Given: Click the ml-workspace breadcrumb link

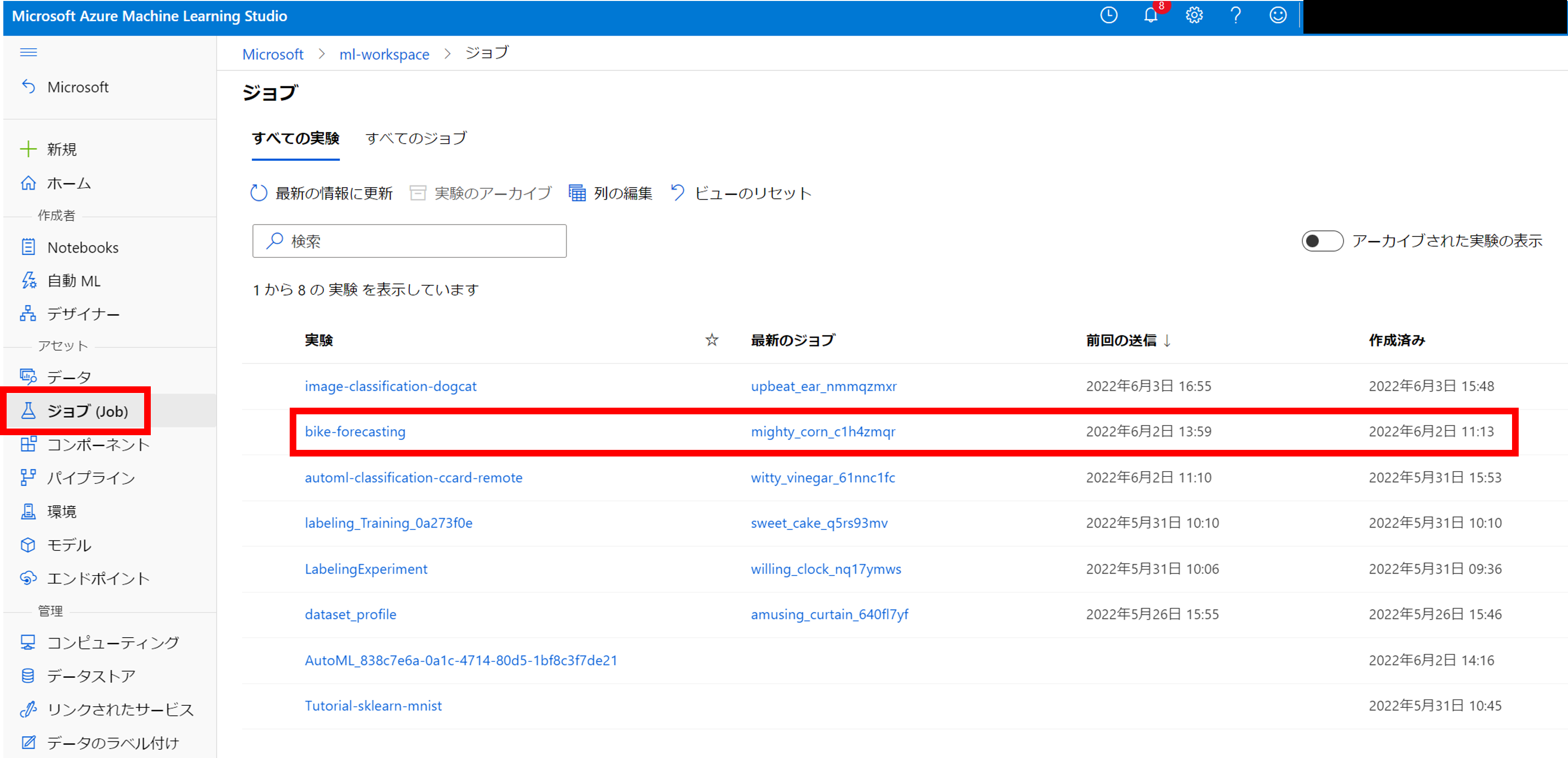Looking at the screenshot, I should click(x=384, y=54).
